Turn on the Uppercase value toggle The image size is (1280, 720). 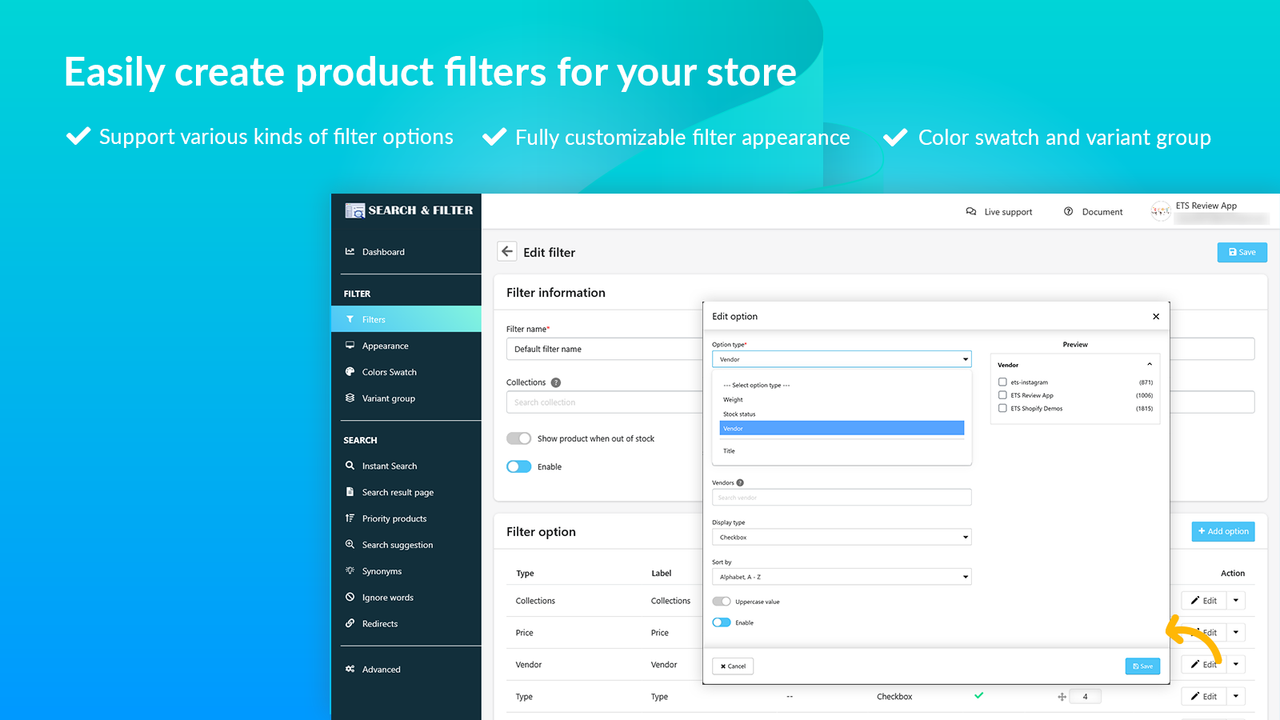pyautogui.click(x=721, y=601)
